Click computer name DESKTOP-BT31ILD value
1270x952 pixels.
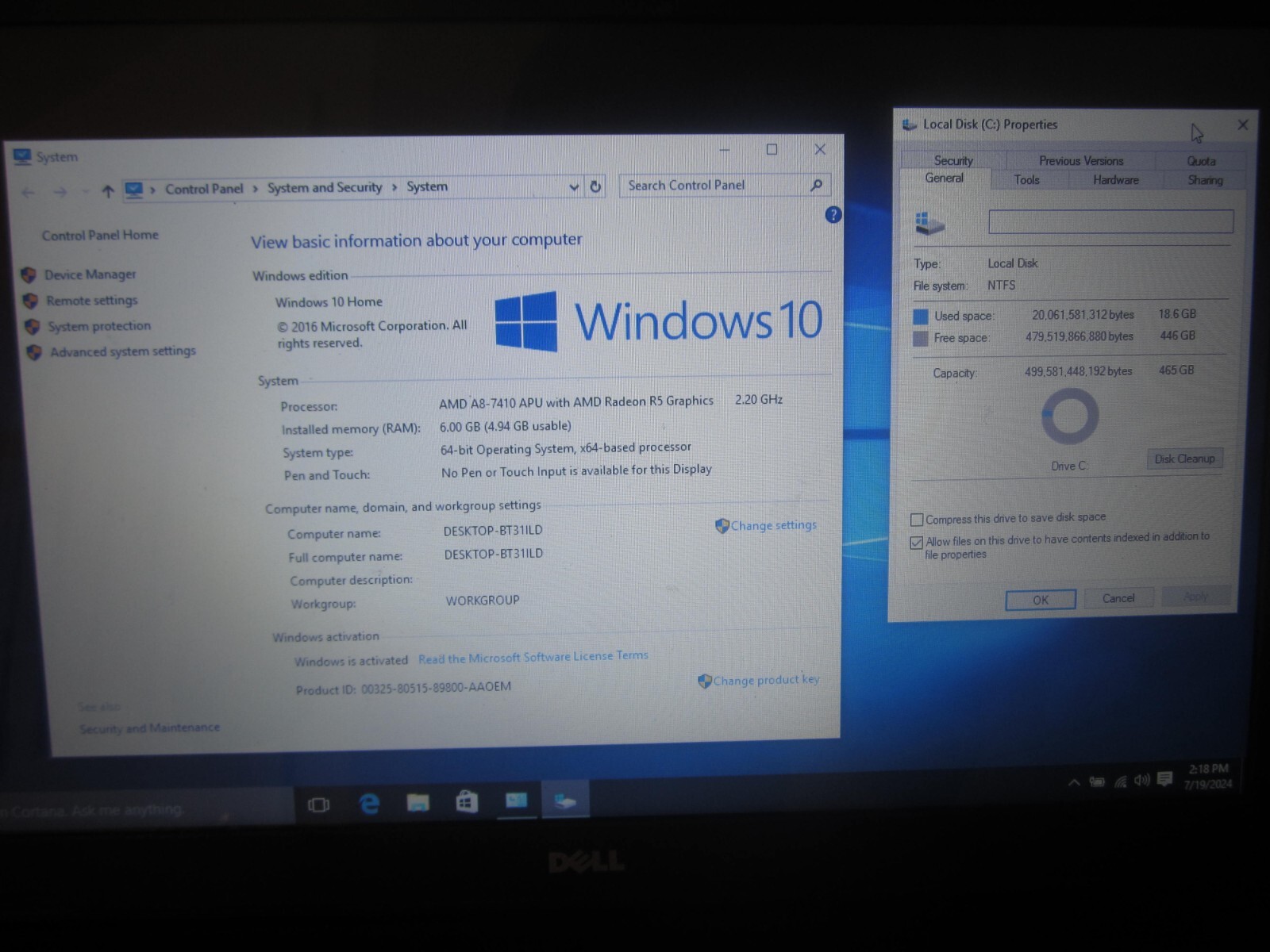(x=493, y=531)
